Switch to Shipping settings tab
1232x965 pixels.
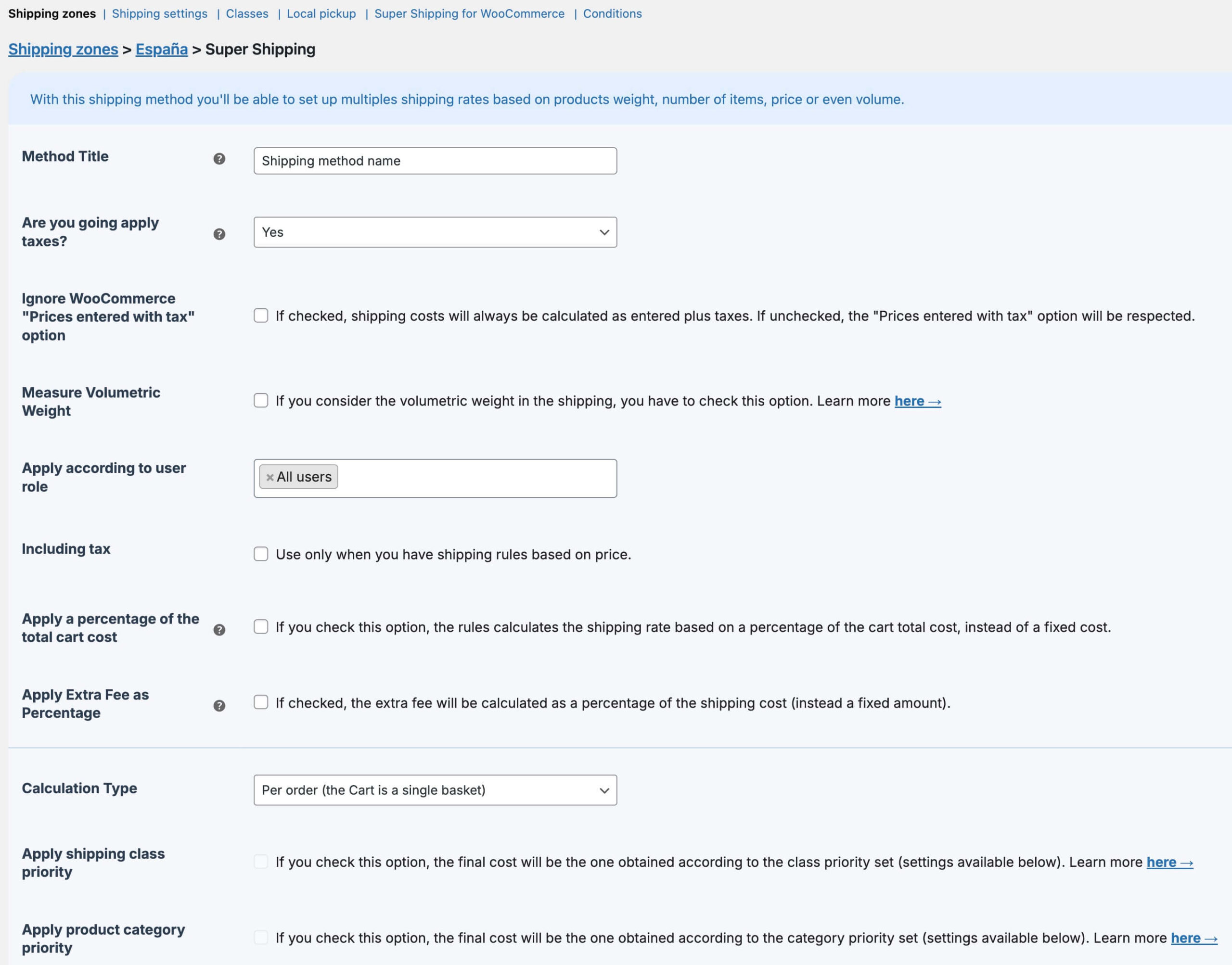pos(159,13)
